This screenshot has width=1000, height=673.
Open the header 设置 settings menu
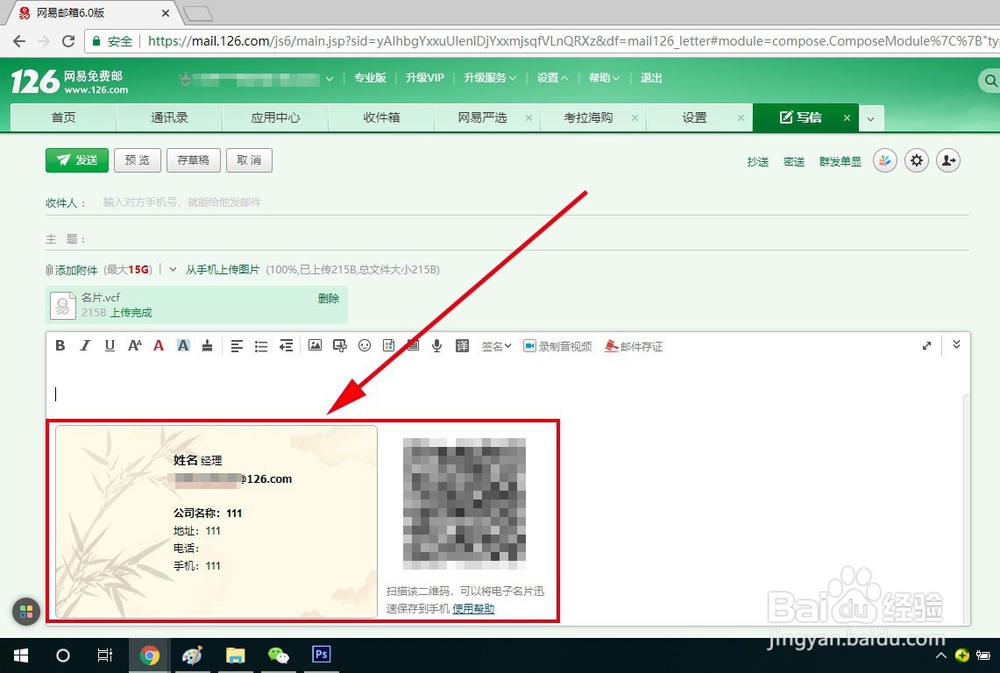(x=552, y=78)
